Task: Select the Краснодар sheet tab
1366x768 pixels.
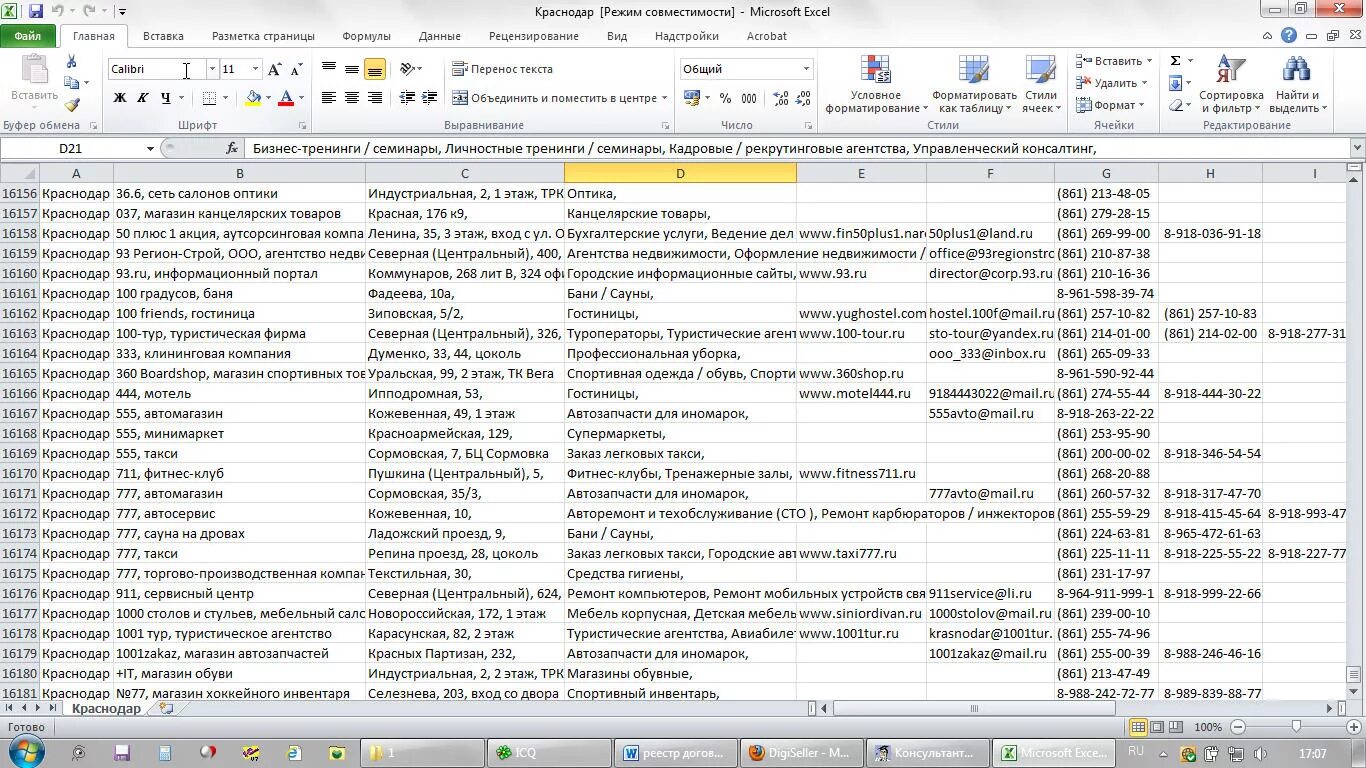Action: 107,708
